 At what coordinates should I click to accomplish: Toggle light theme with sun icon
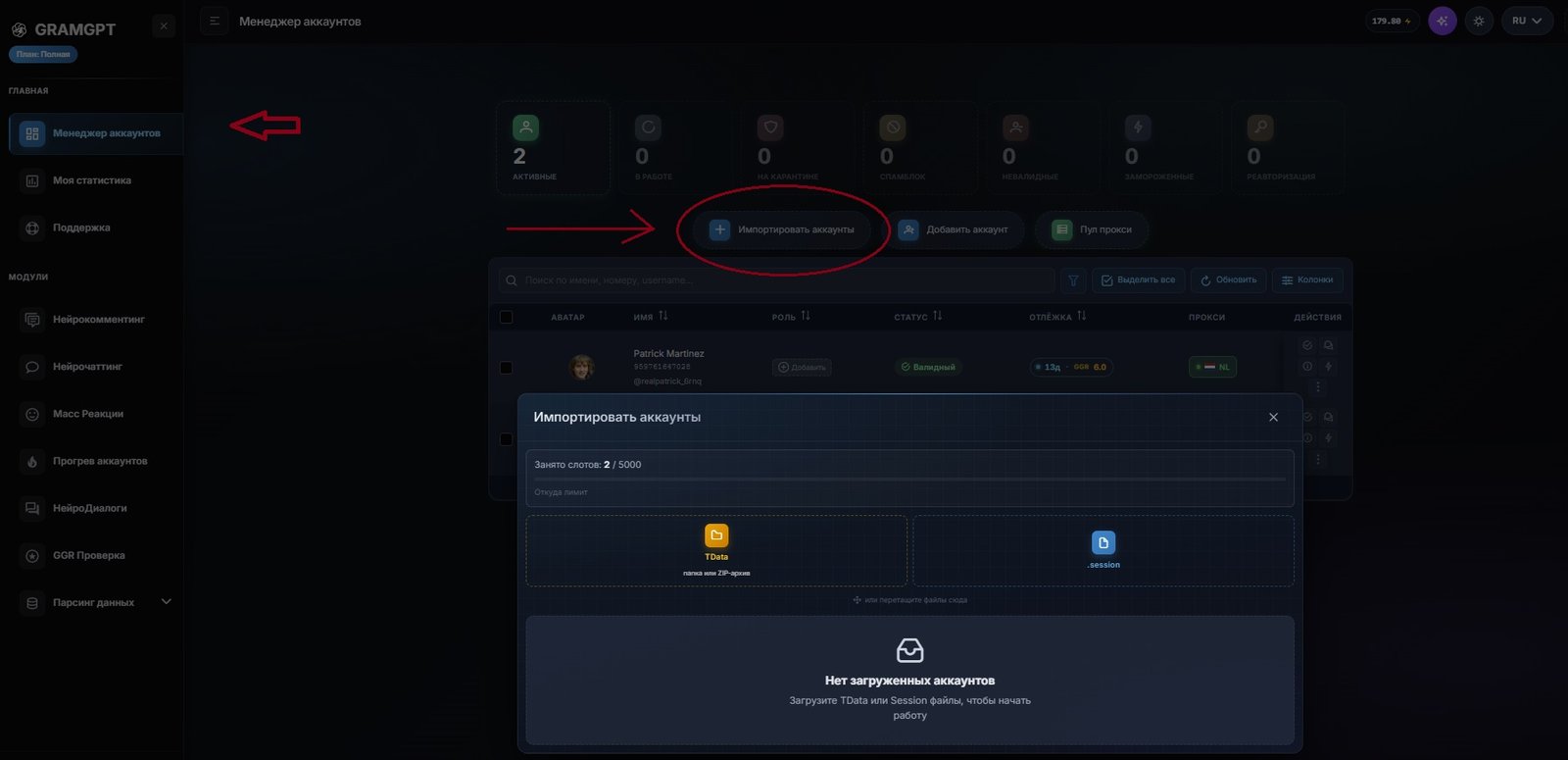tap(1479, 21)
